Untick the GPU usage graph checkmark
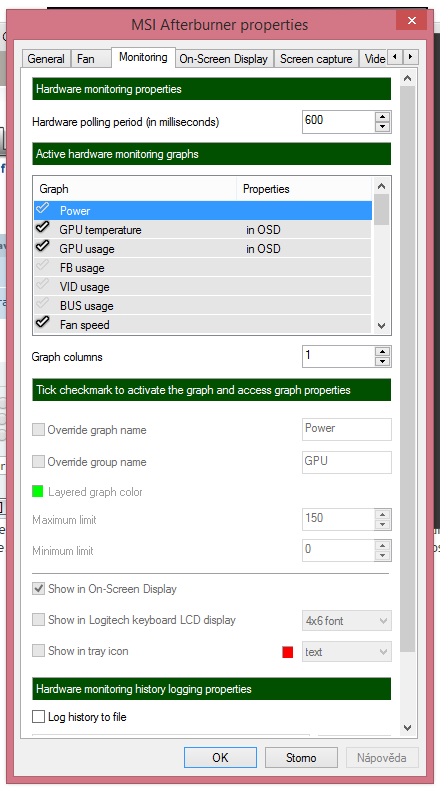This screenshot has height=791, width=448. [43, 247]
